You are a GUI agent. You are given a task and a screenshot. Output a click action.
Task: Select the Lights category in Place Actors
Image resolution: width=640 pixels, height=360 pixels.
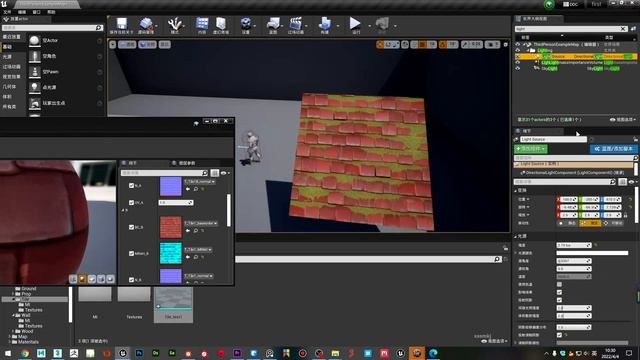(x=7, y=56)
